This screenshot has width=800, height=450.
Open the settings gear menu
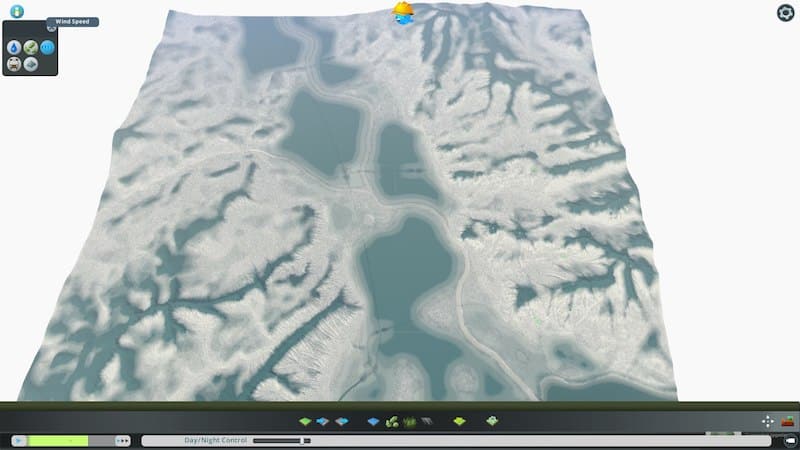click(x=785, y=12)
